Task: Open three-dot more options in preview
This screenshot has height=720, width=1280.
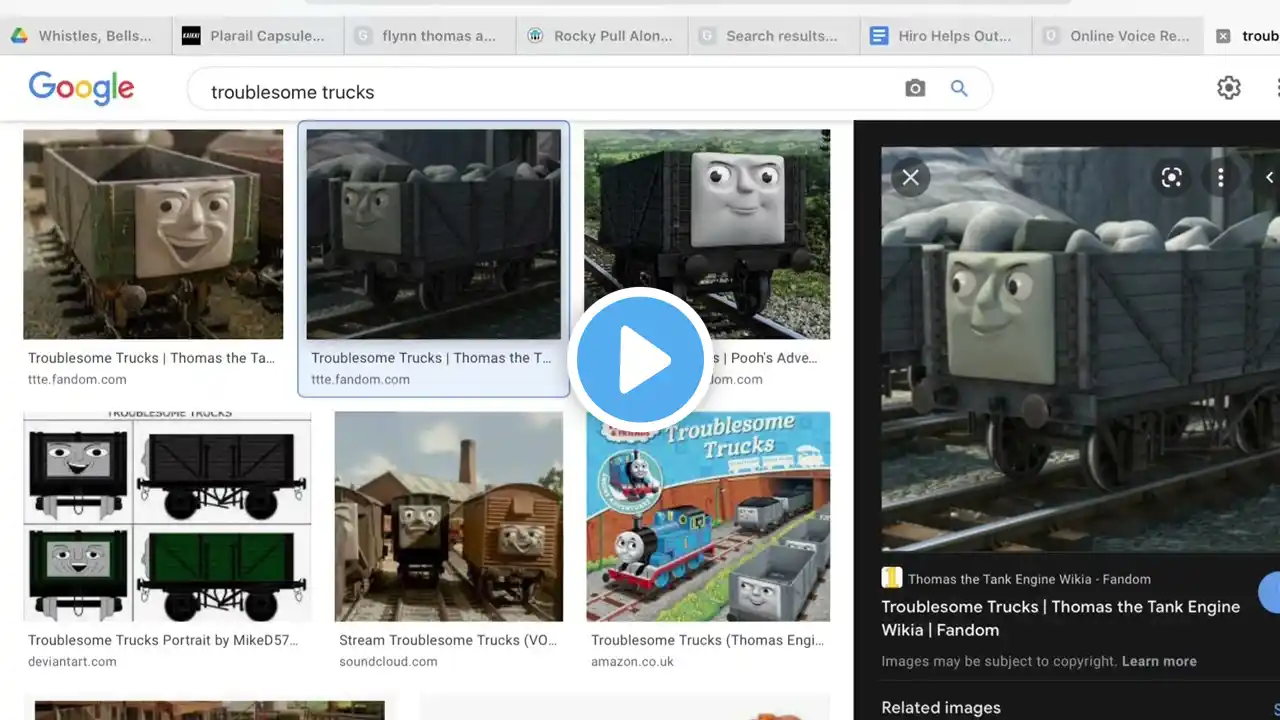Action: pyautogui.click(x=1220, y=177)
